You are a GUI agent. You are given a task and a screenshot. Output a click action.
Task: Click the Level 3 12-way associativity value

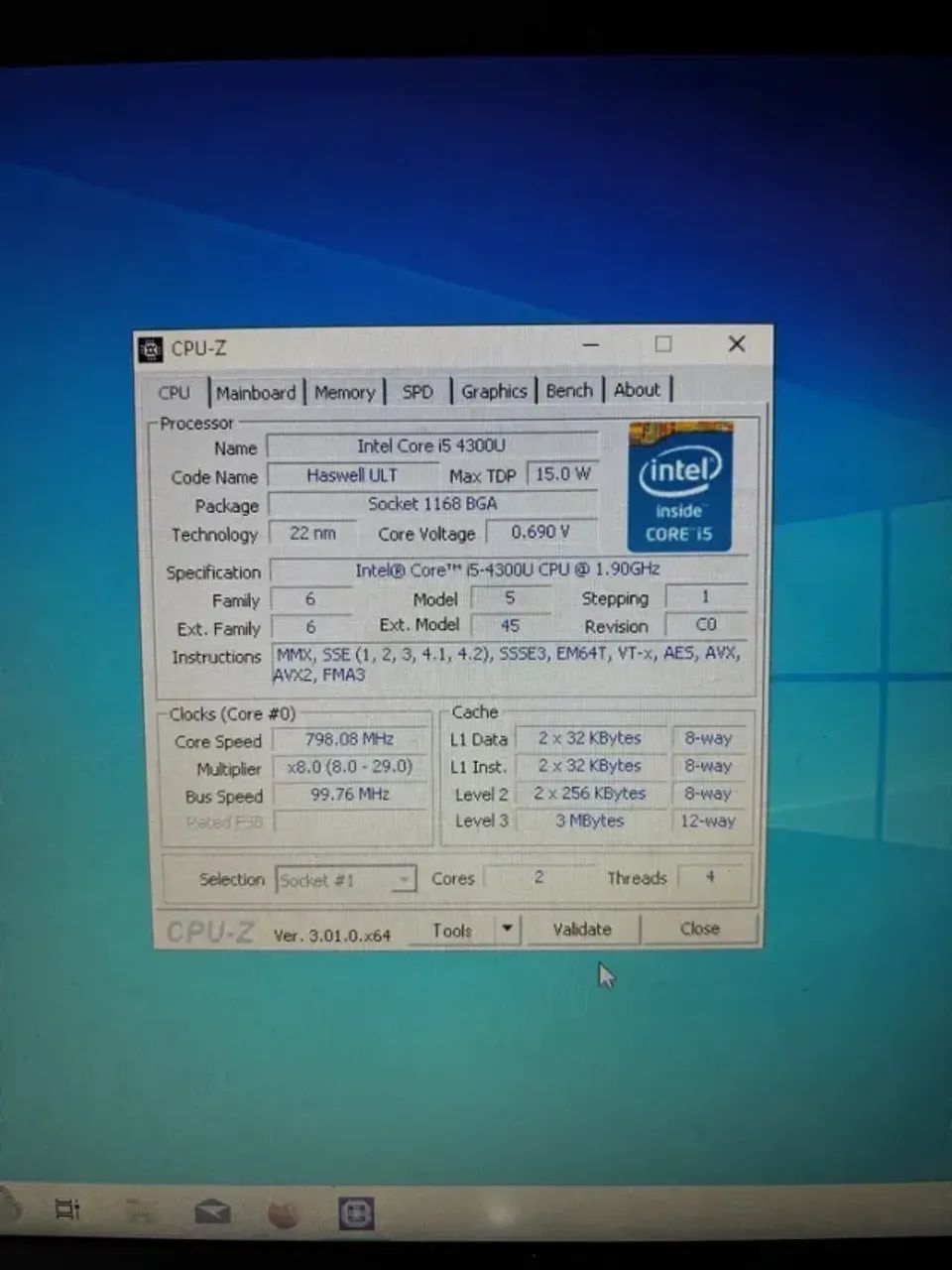[708, 821]
